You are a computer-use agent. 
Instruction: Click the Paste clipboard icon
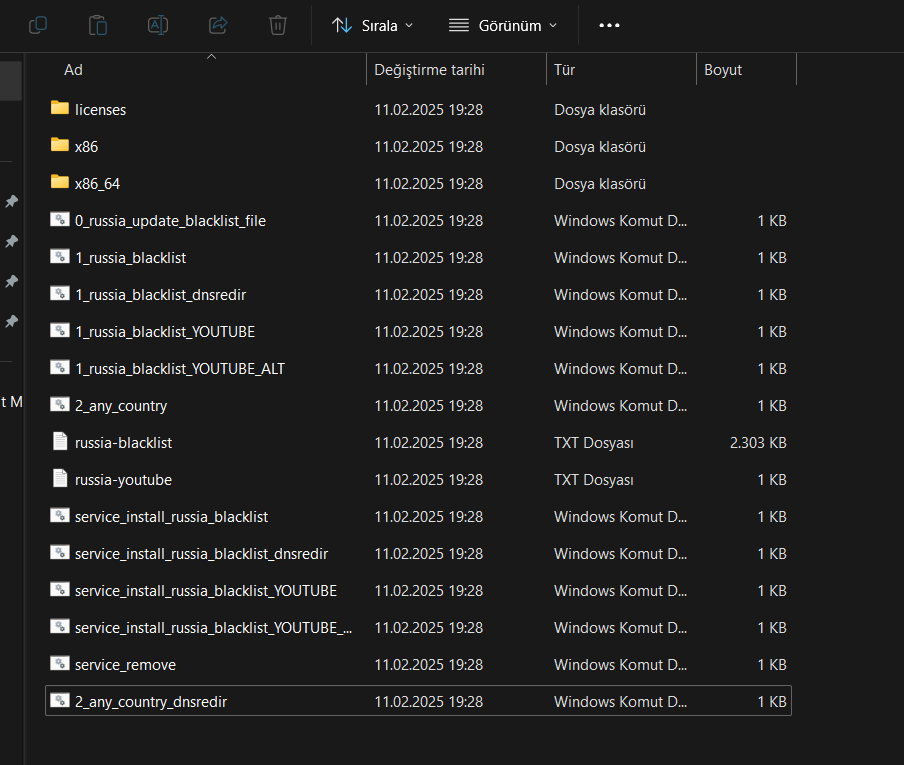tap(98, 25)
